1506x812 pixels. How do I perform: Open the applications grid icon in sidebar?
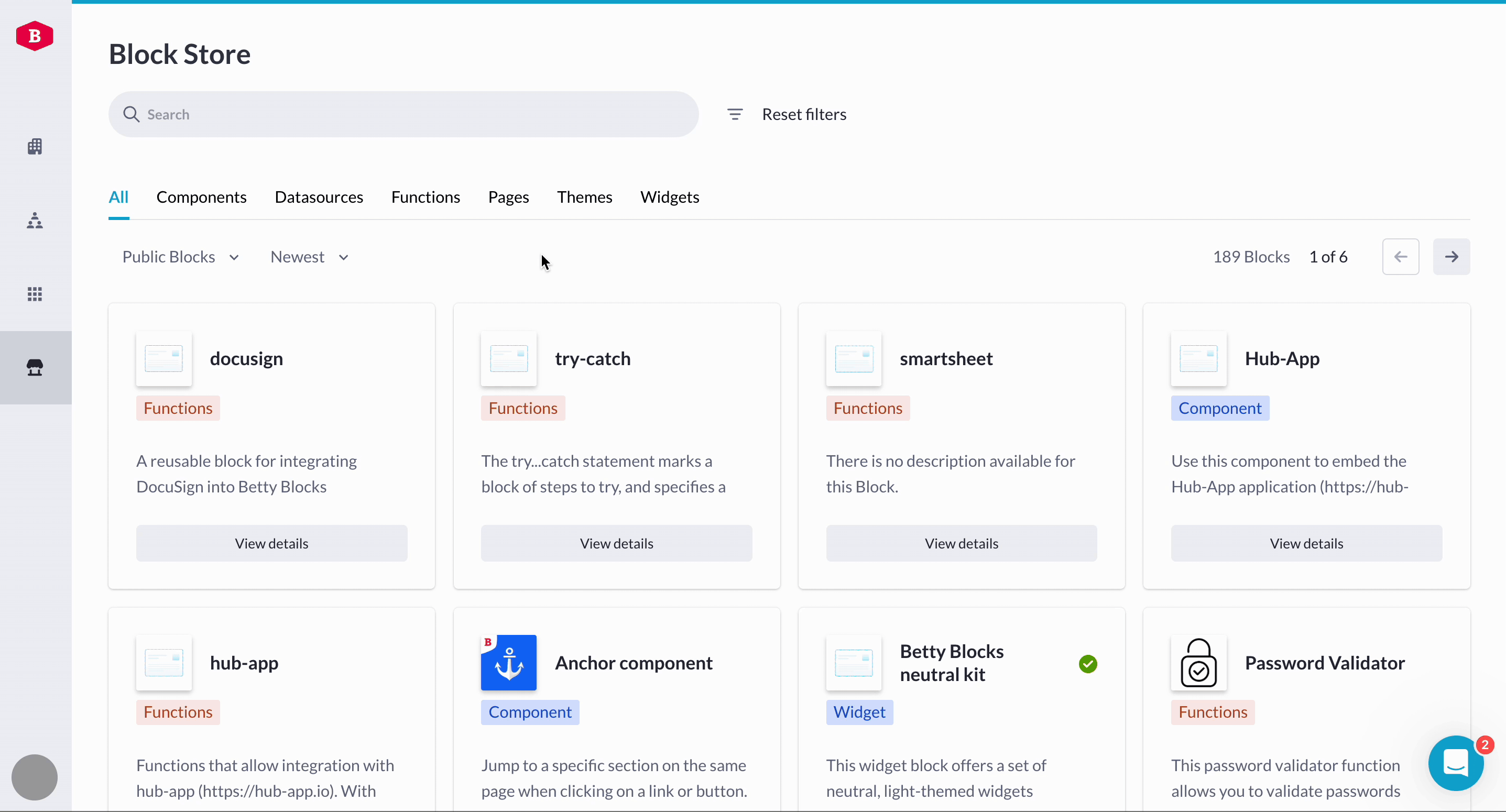coord(35,294)
